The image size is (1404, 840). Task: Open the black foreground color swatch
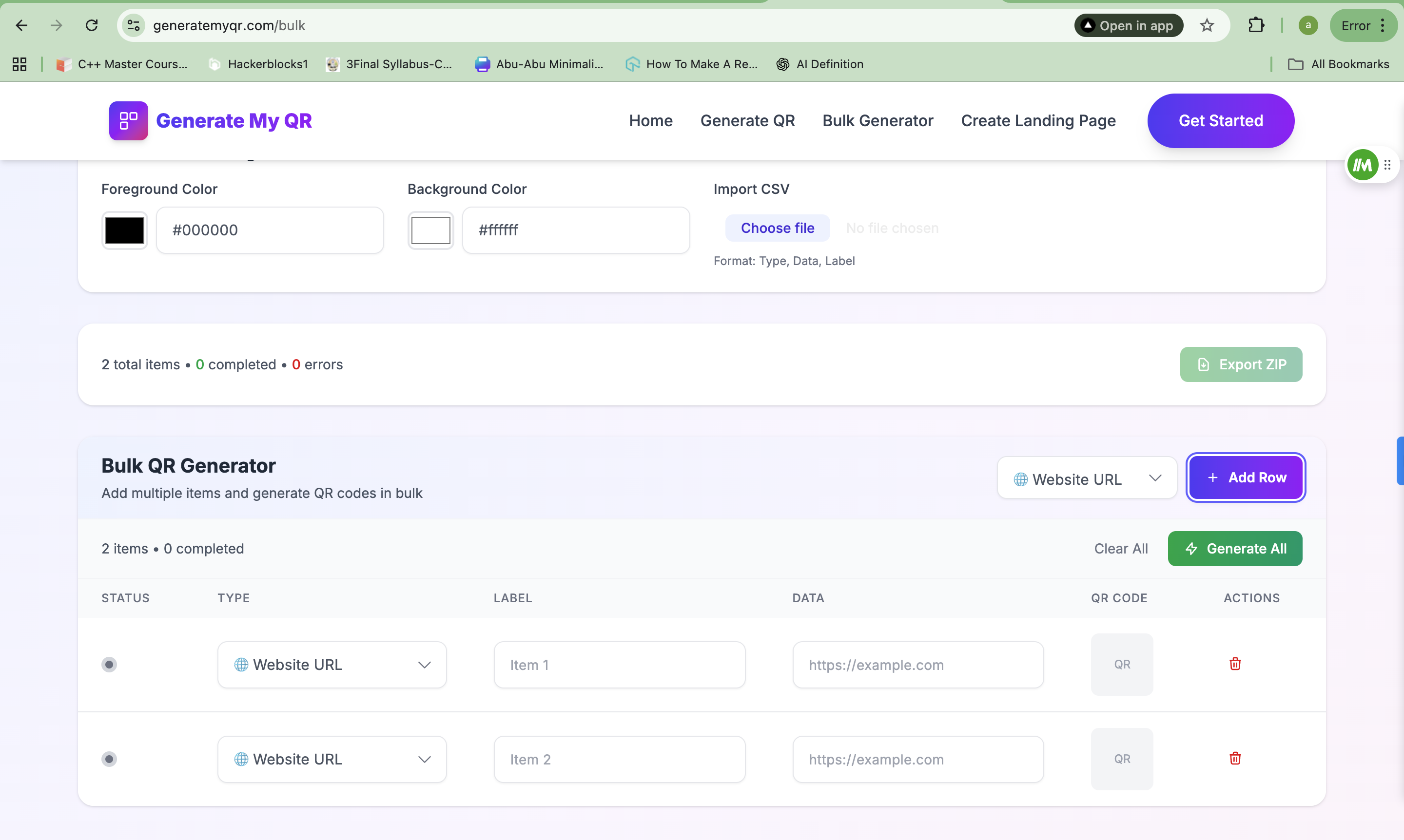click(125, 230)
